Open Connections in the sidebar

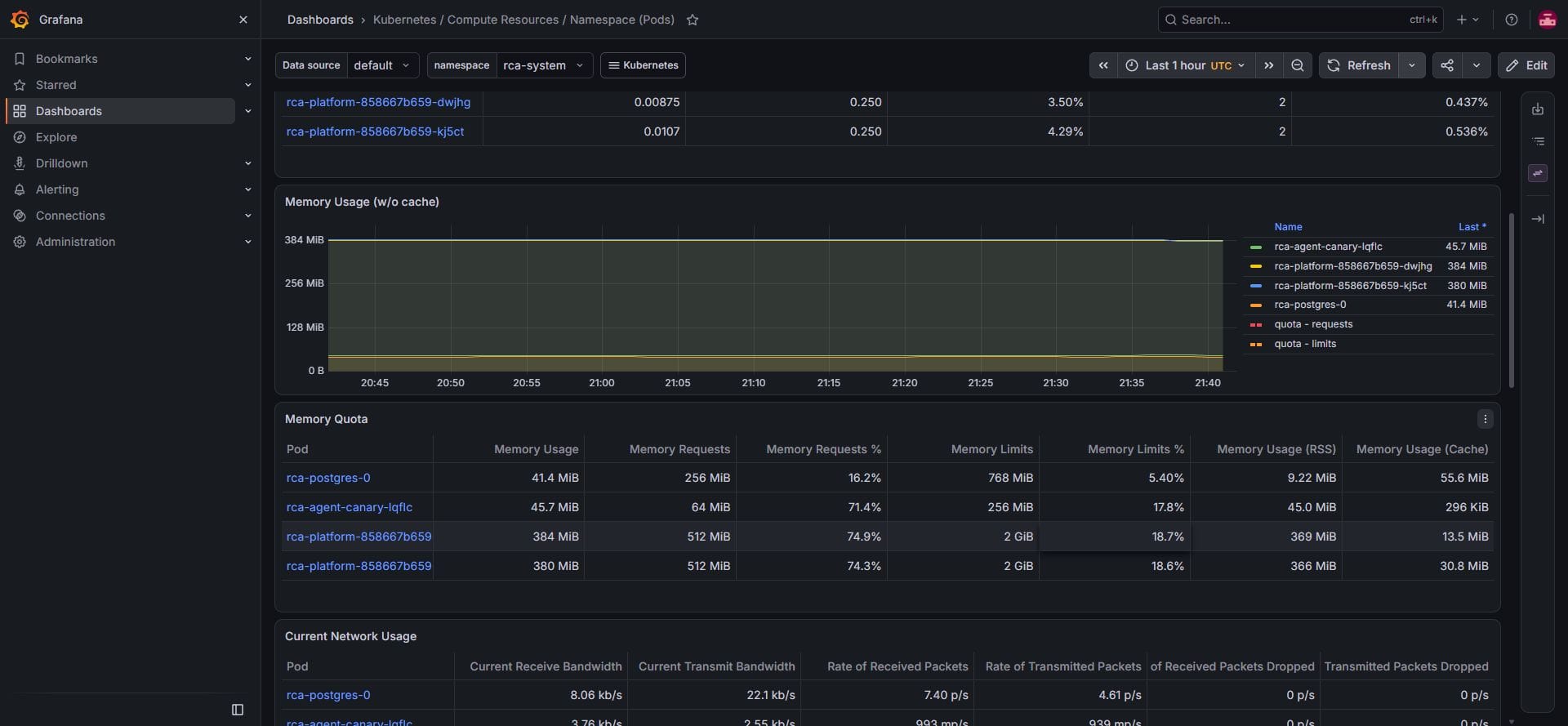(x=70, y=216)
